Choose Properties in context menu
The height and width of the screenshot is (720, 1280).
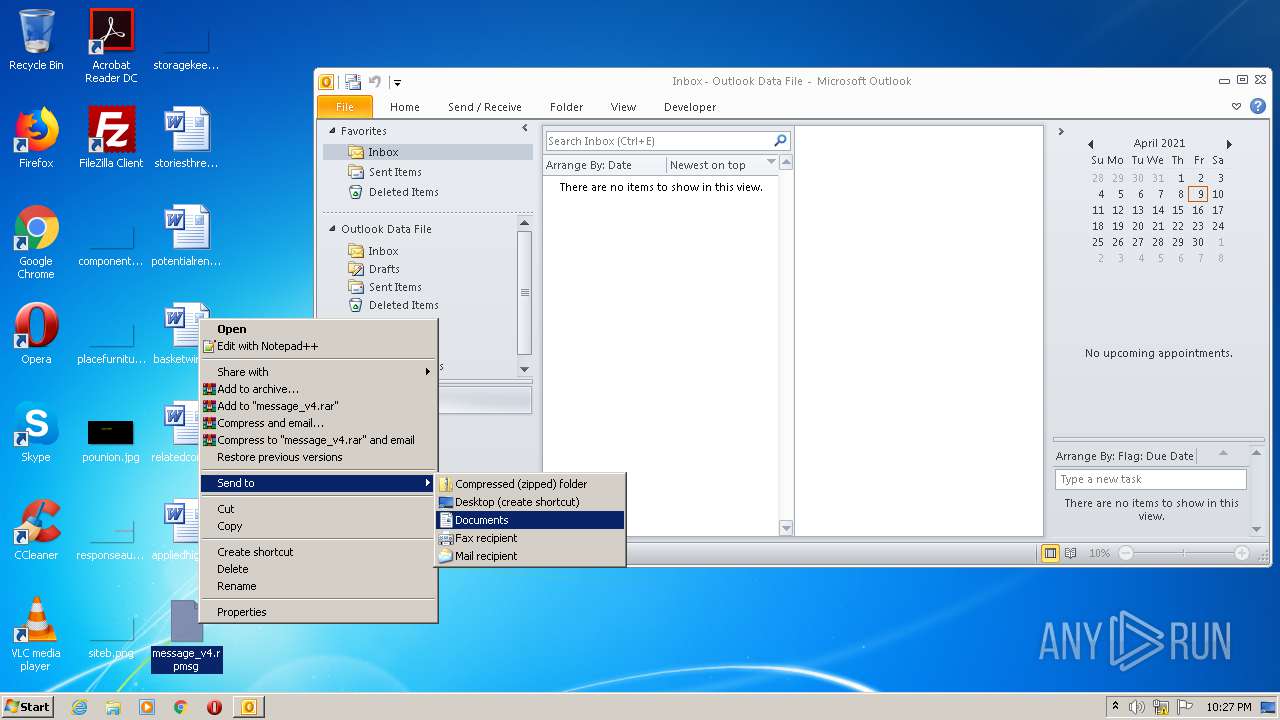[x=319, y=612]
